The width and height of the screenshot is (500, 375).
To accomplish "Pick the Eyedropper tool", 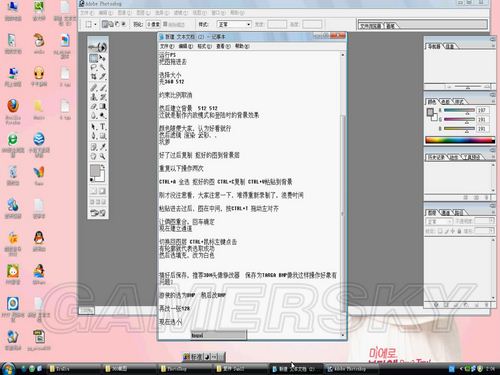I will pyautogui.click(x=103, y=147).
